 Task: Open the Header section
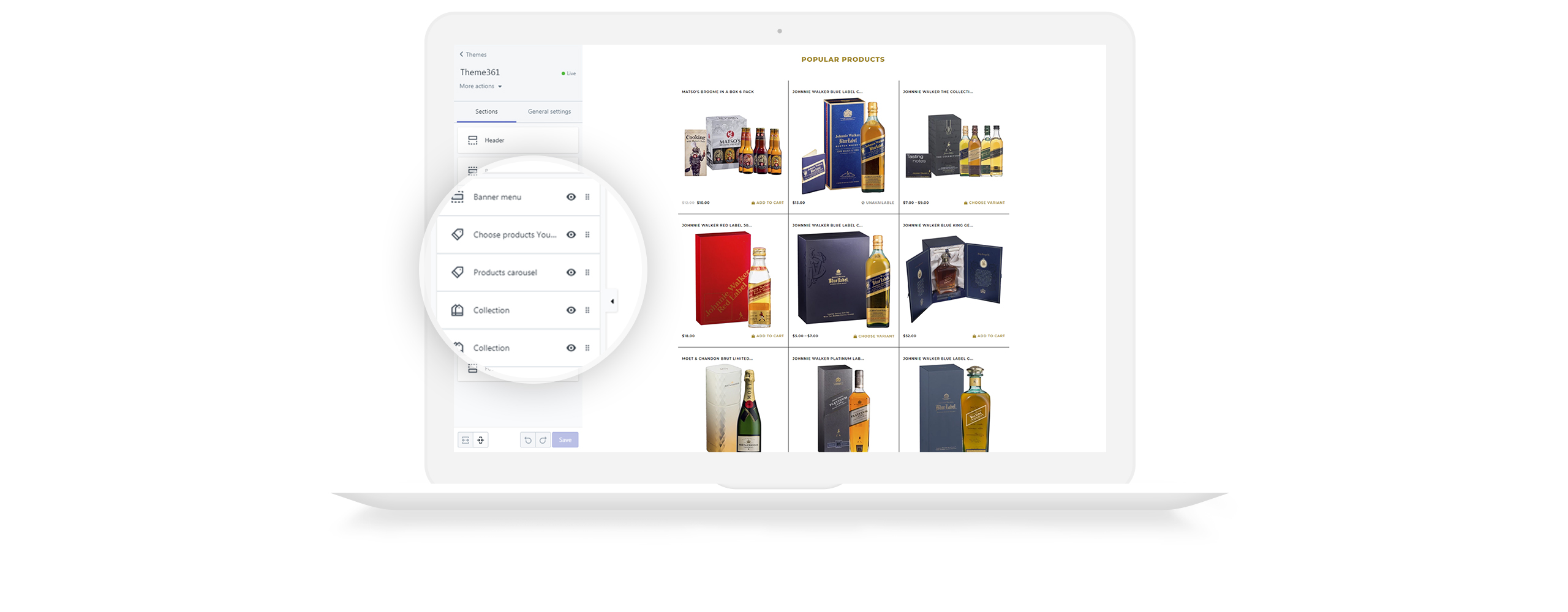518,140
